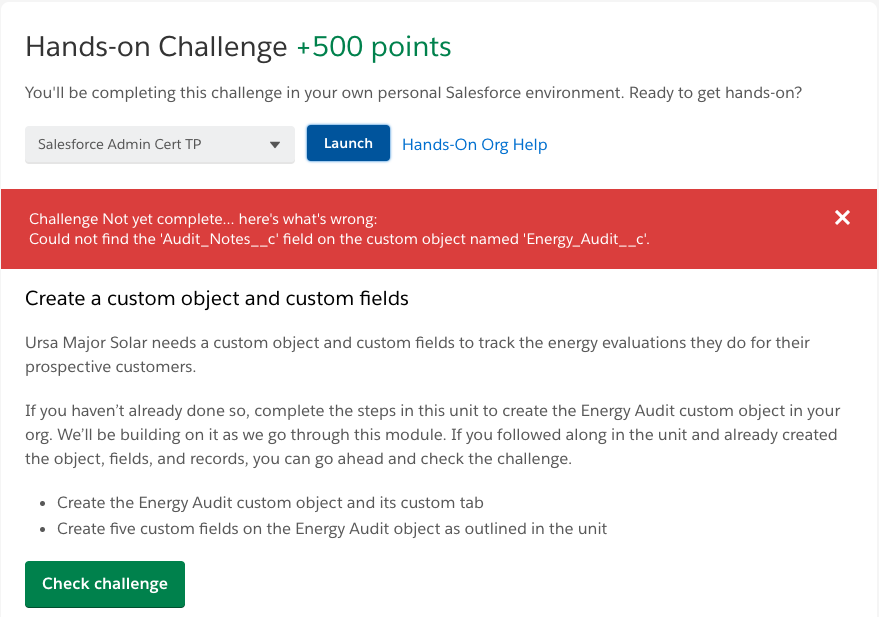Select the 'Challenge Not yet complete' error line
The image size is (879, 617).
[x=203, y=219]
